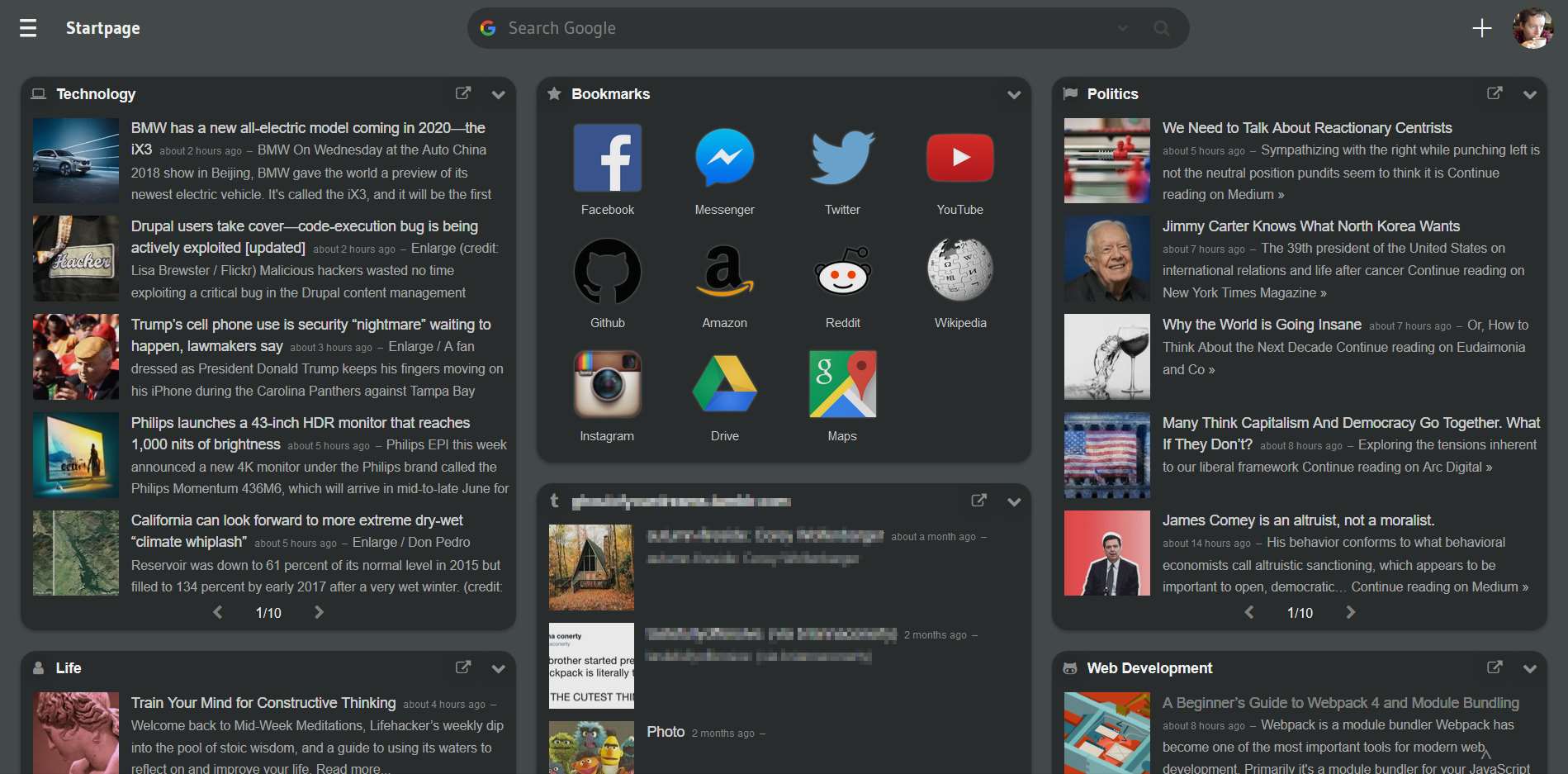The width and height of the screenshot is (1568, 774).
Task: Open the YouTube bookmark
Action: [x=959, y=158]
